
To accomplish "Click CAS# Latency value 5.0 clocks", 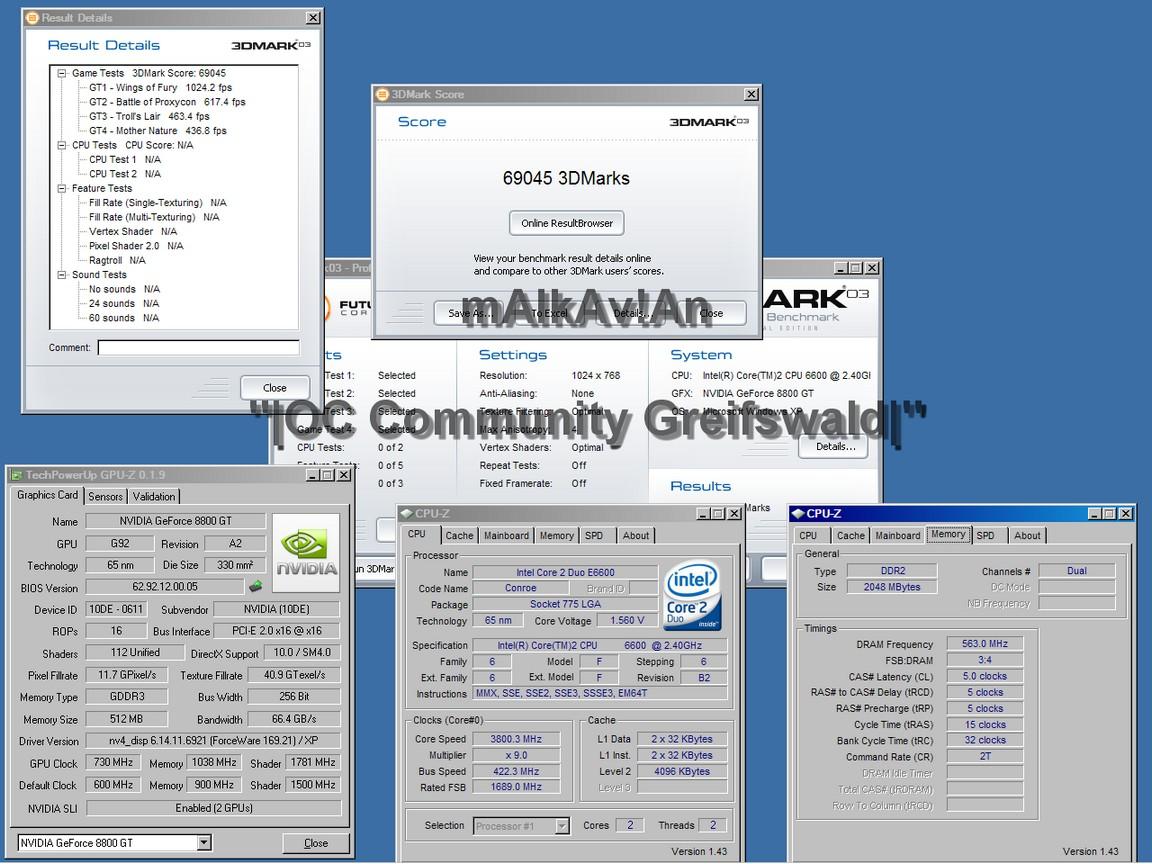I will tap(984, 676).
